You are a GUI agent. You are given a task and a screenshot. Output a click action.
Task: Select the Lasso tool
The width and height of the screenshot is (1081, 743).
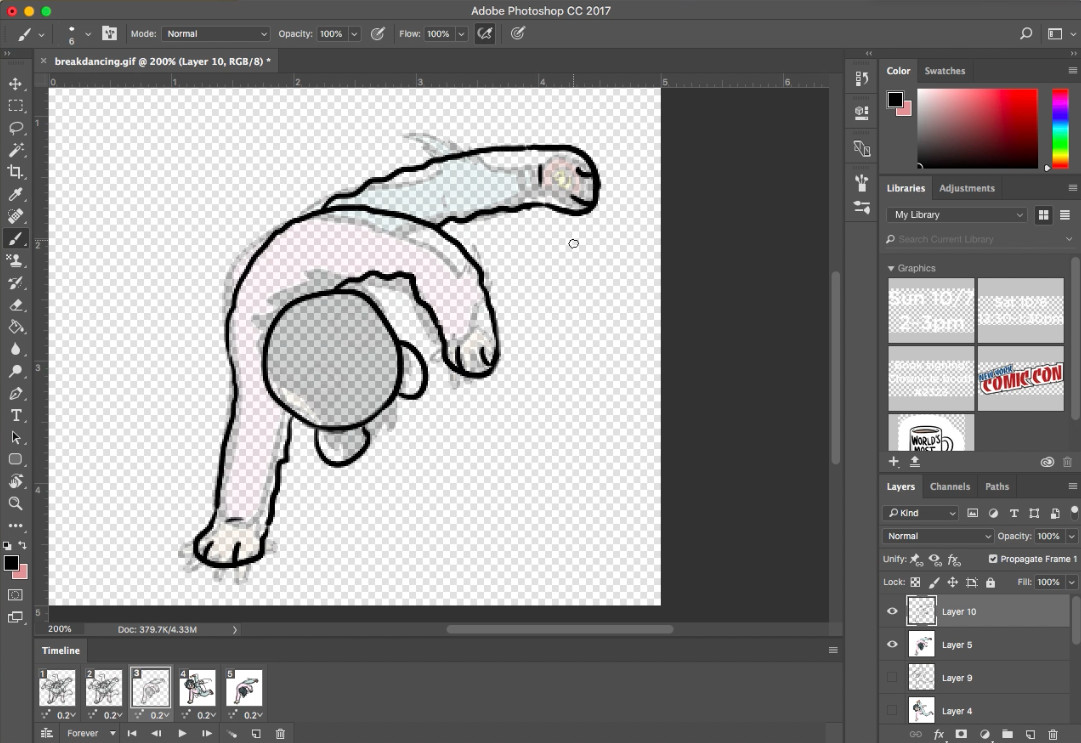[x=16, y=128]
